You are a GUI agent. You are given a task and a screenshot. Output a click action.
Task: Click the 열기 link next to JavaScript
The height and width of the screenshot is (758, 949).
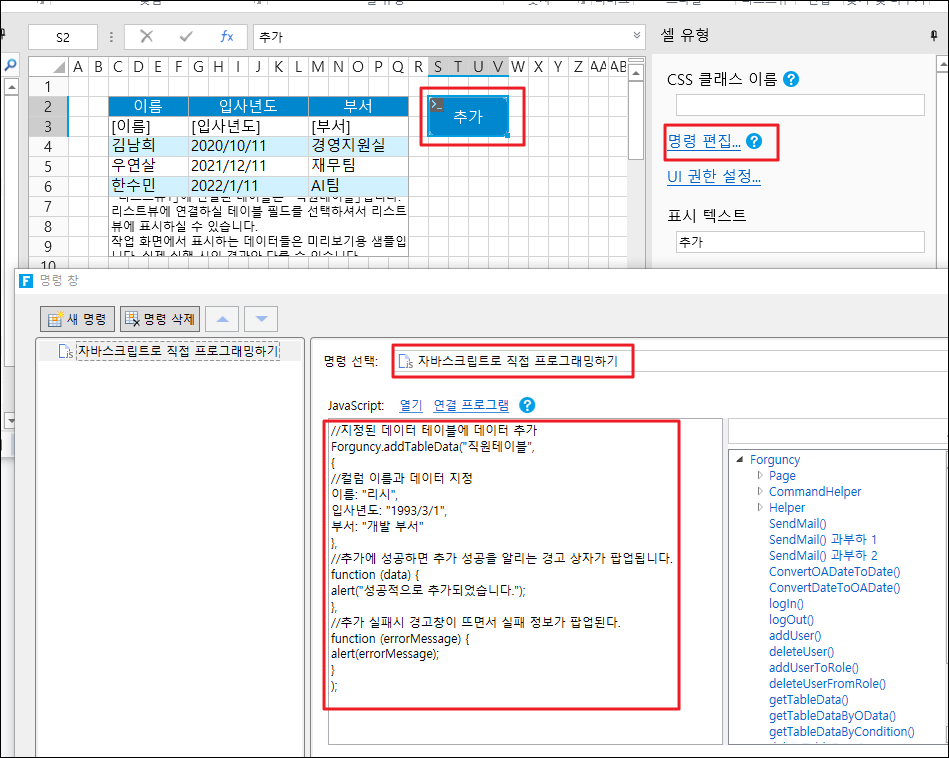(x=411, y=405)
